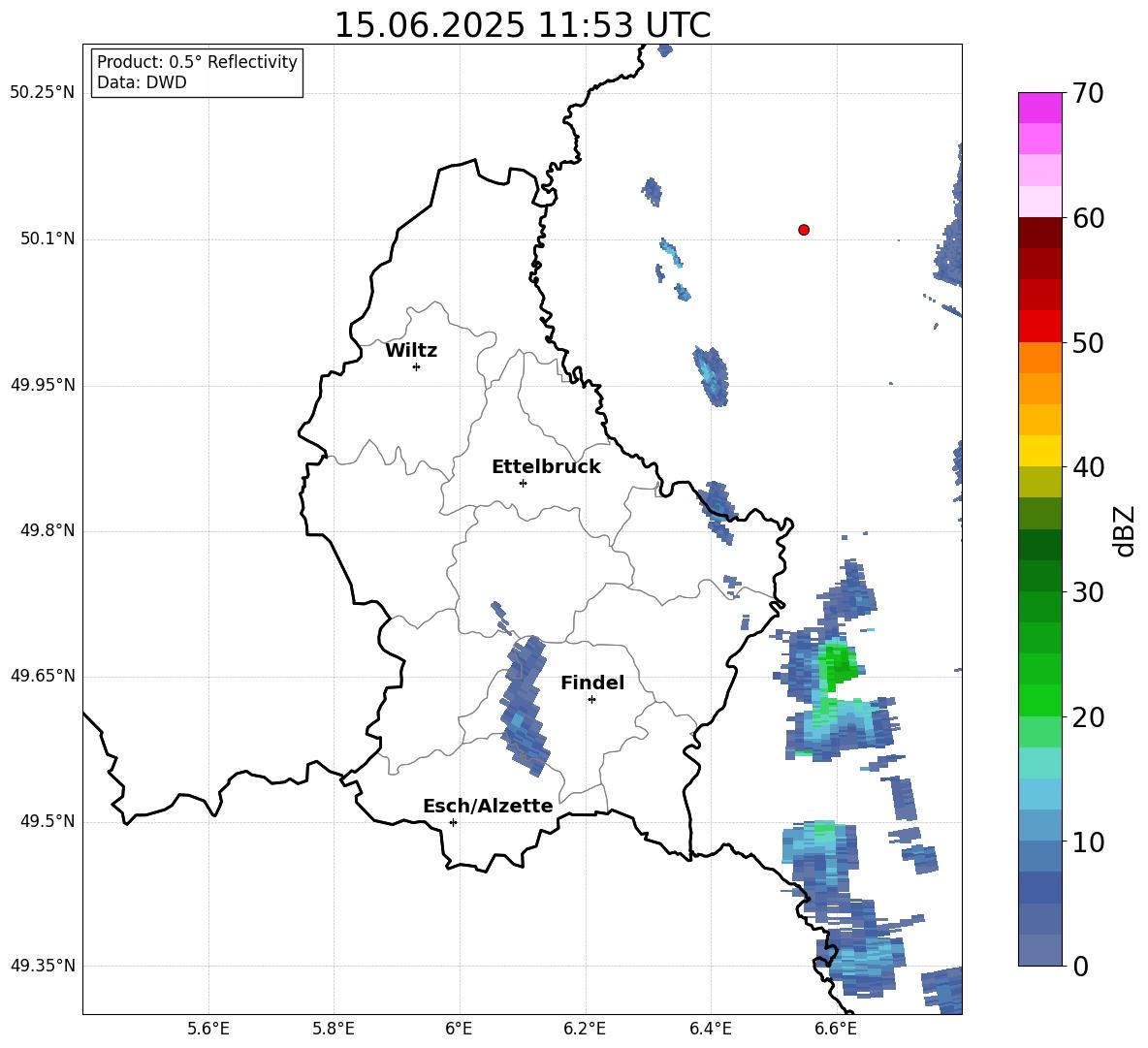Click the 5.6°E longitude label

[208, 1029]
